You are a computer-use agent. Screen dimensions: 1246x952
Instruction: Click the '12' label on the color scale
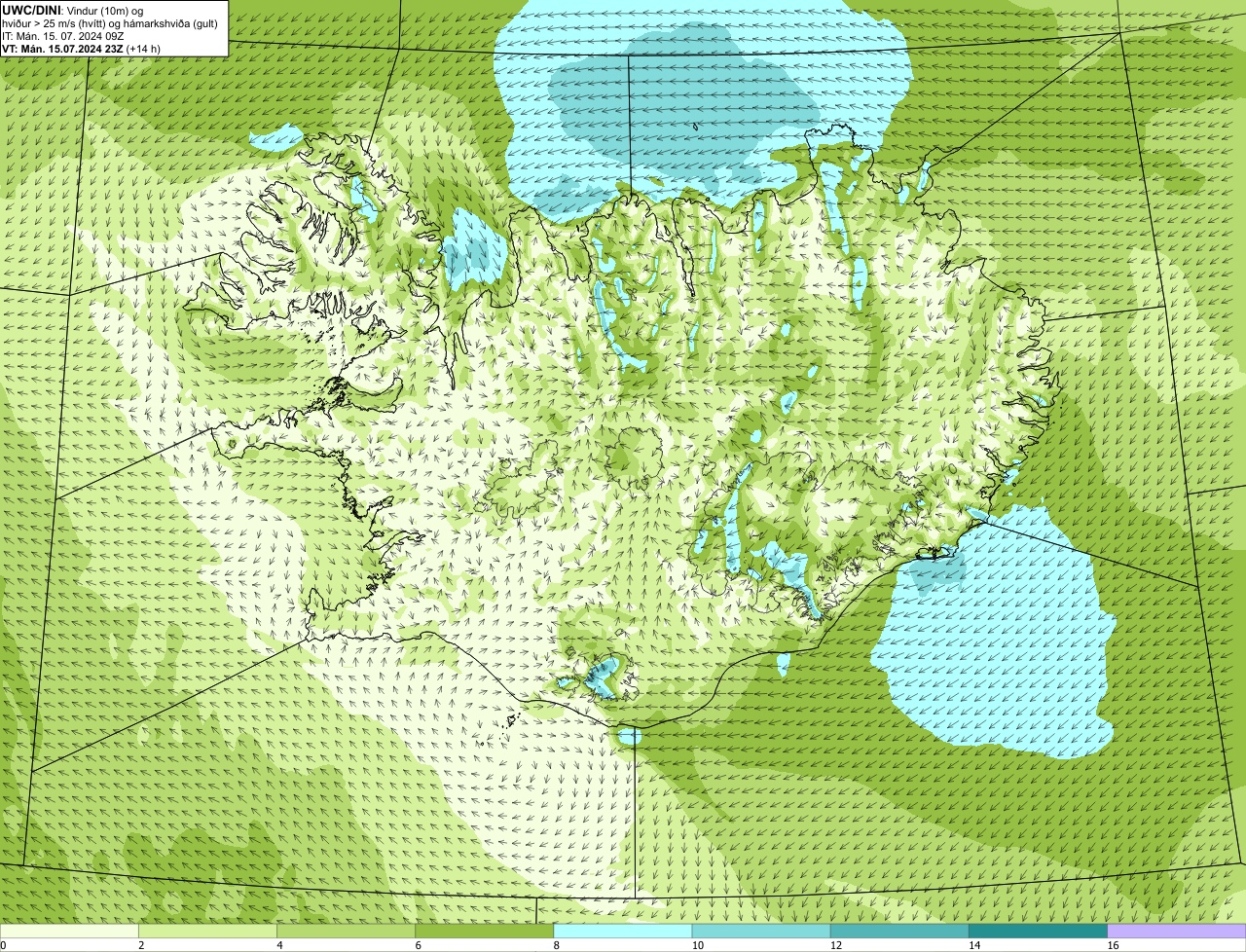coord(835,945)
